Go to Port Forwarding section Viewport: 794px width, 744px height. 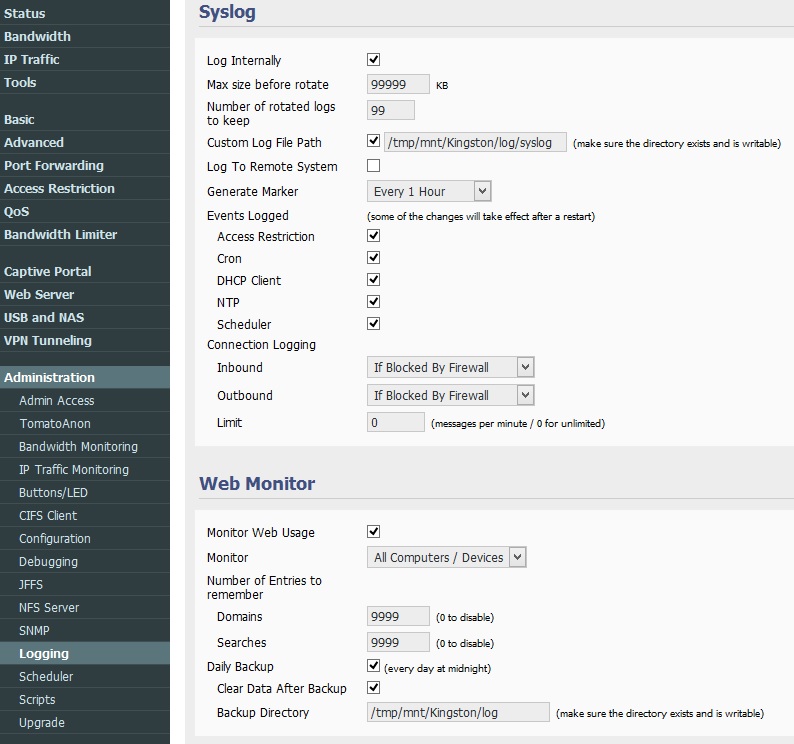85,166
